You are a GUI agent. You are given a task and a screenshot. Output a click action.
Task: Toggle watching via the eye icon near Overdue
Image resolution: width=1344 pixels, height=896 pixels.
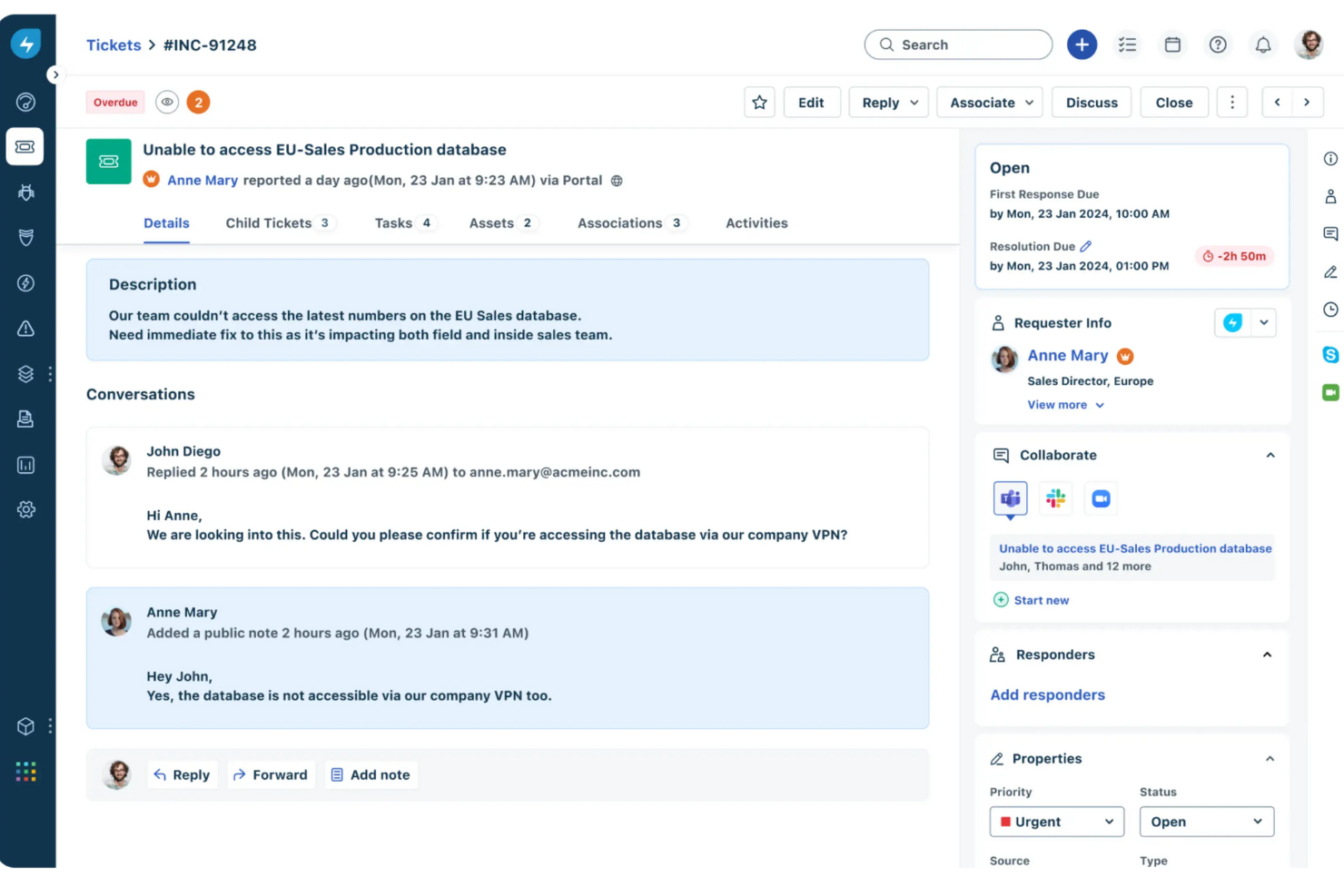(167, 102)
